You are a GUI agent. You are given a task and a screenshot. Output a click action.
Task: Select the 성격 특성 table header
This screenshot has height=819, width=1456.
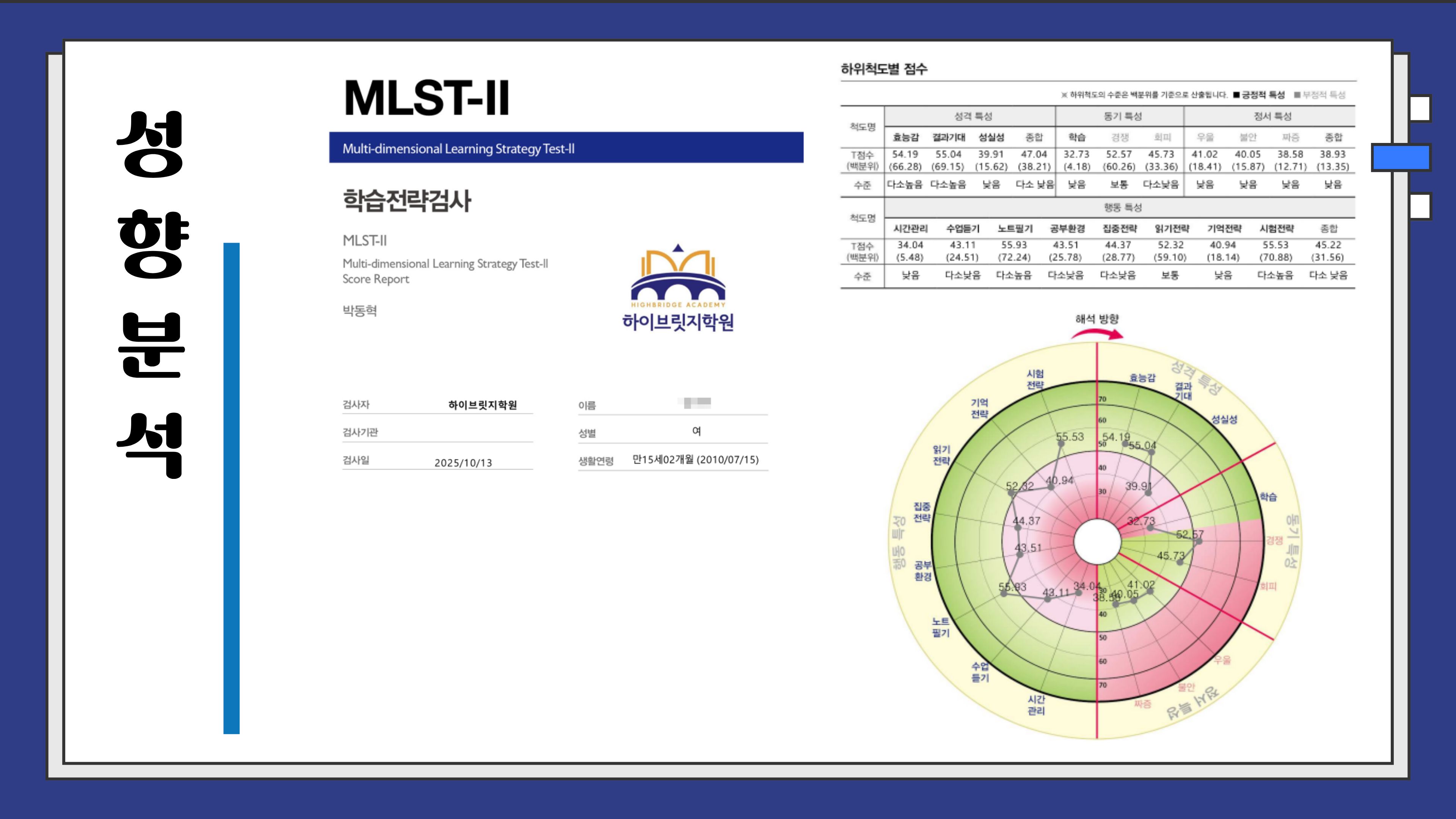973,116
